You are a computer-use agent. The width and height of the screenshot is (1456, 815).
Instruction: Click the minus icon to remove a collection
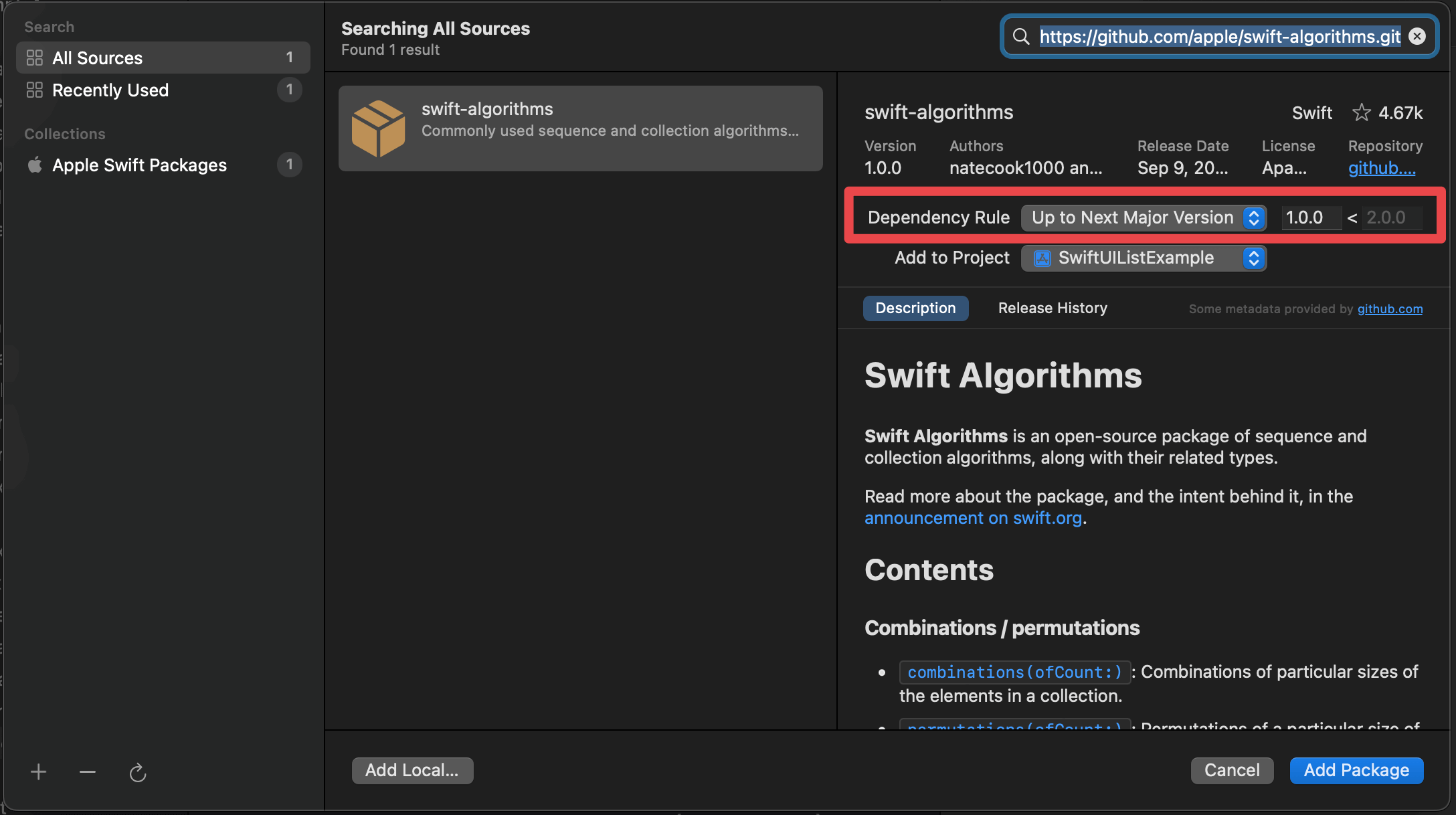tap(88, 772)
